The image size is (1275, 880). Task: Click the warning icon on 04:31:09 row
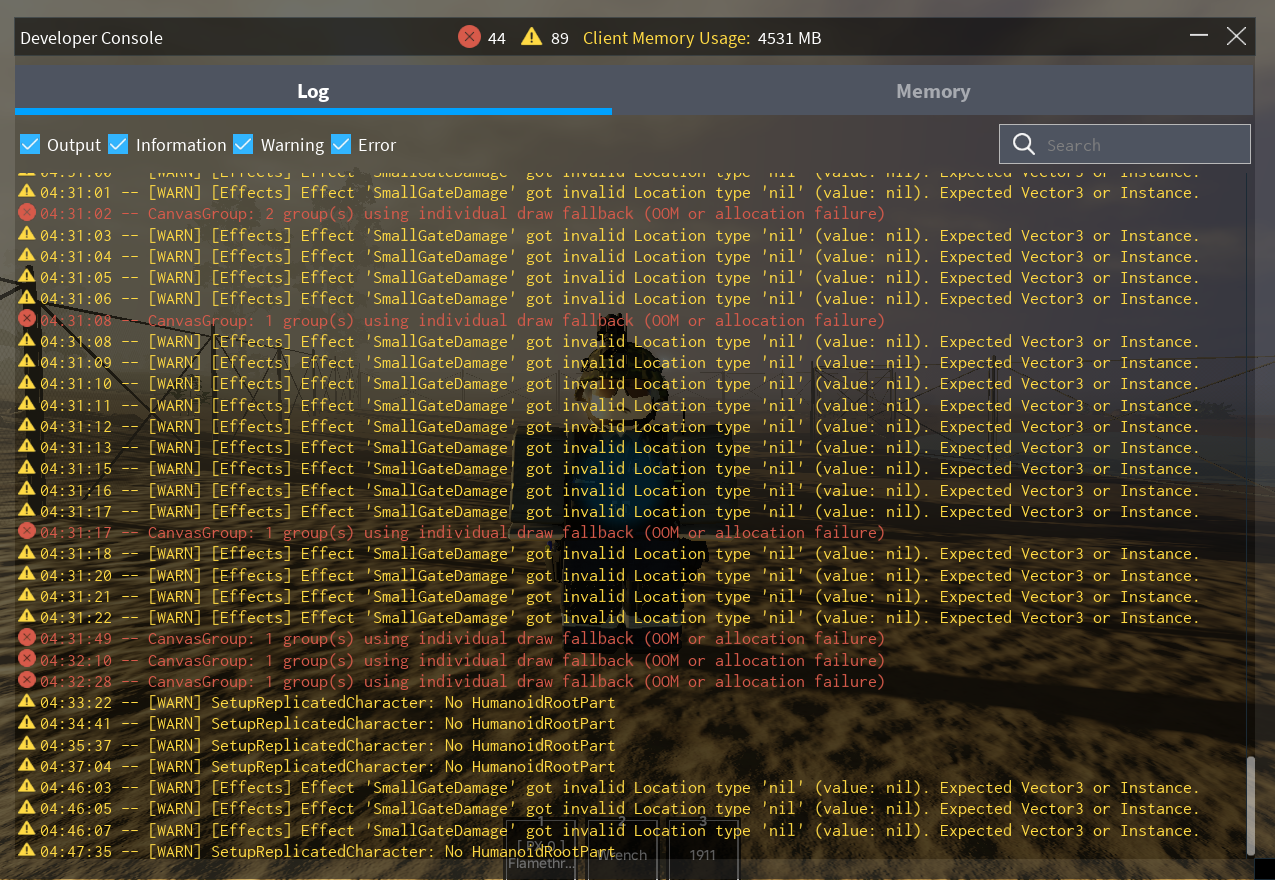click(27, 361)
